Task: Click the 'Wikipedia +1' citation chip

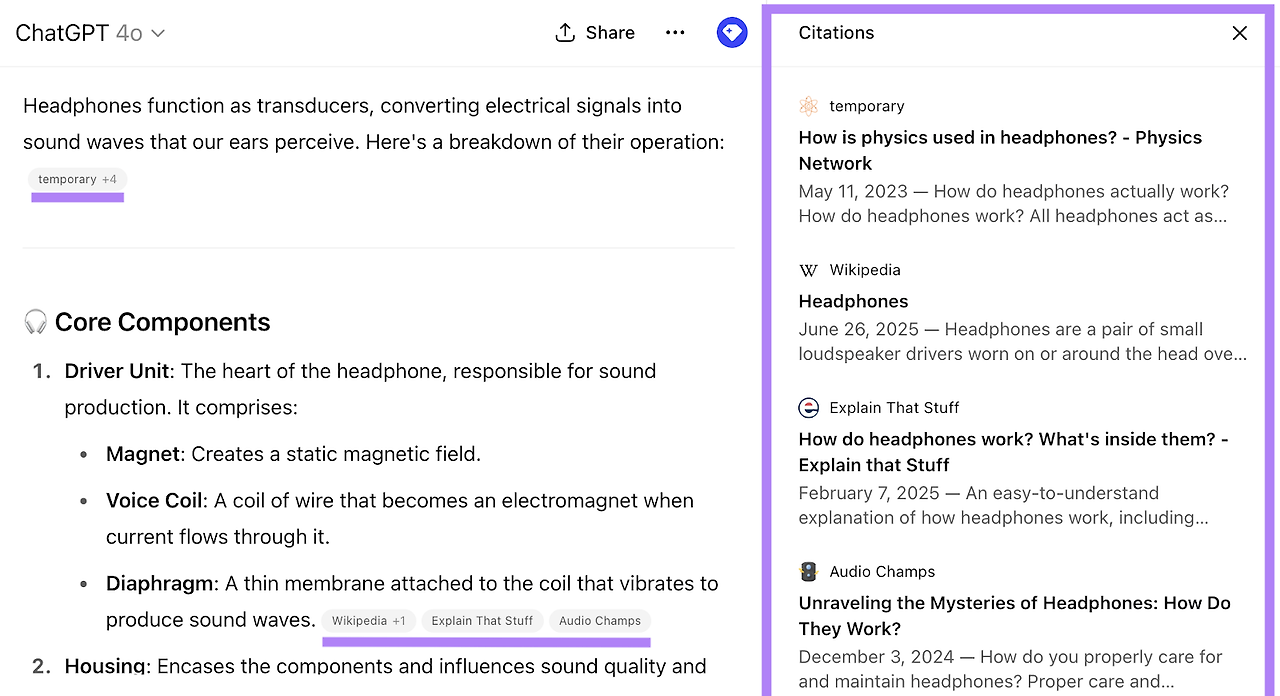Action: point(369,621)
